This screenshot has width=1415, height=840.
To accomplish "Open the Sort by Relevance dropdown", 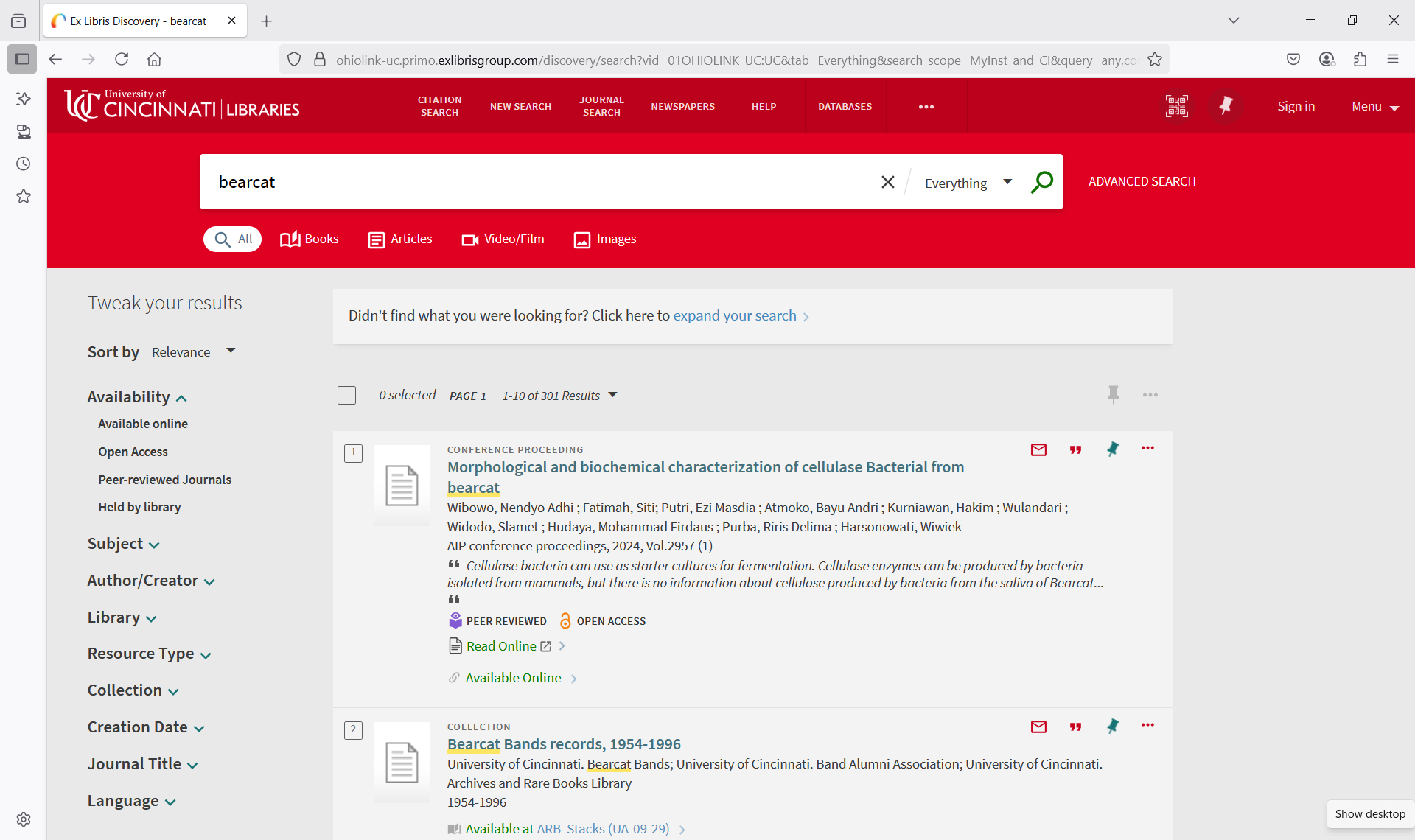I will click(193, 351).
